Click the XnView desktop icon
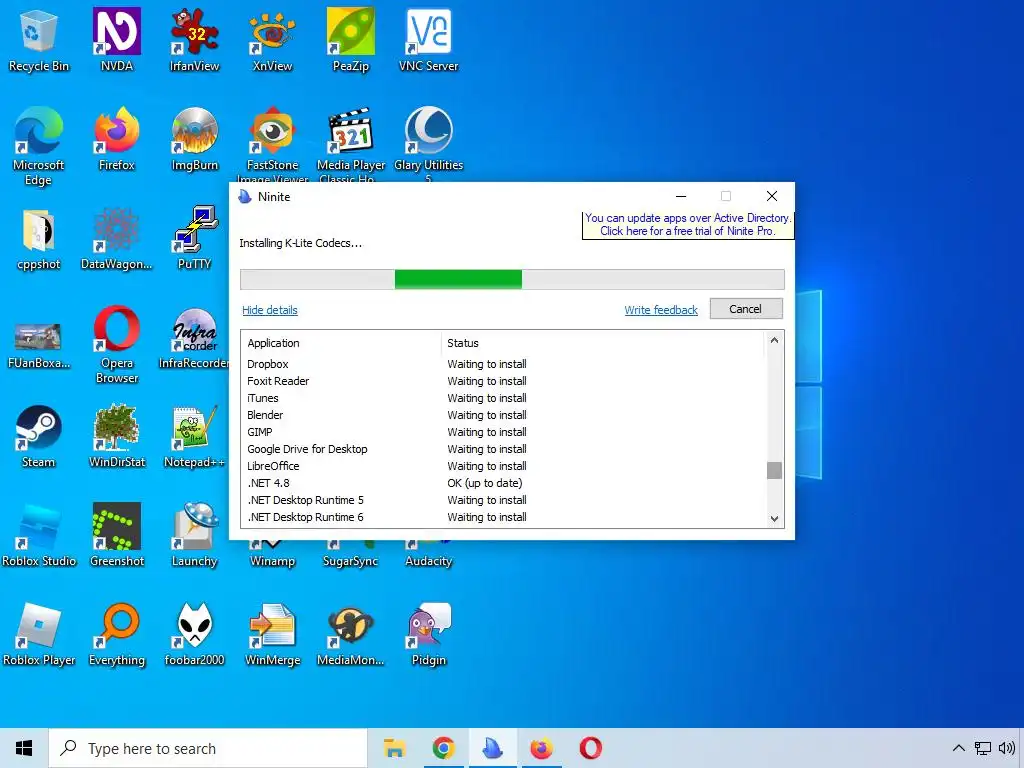The image size is (1024, 768). [x=272, y=39]
